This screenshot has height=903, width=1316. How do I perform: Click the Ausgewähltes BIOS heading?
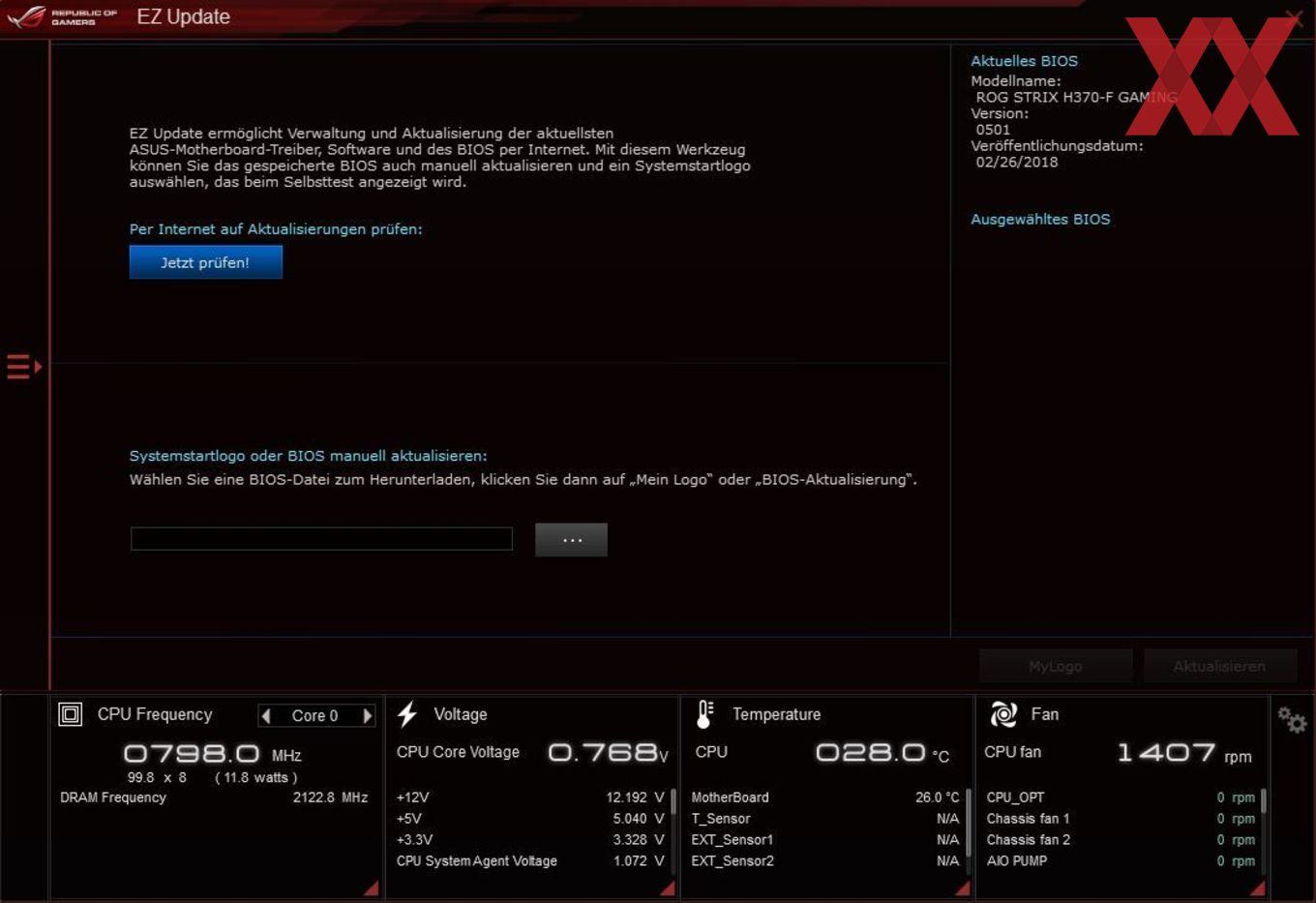coord(1040,220)
